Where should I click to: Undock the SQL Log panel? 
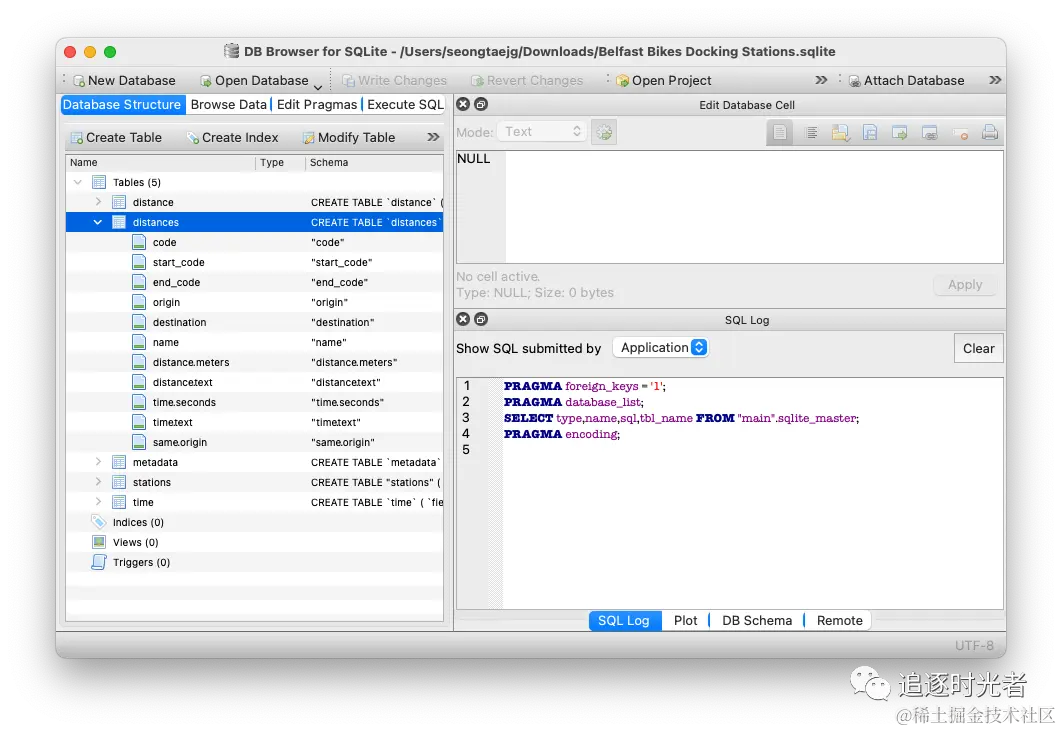[x=481, y=319]
